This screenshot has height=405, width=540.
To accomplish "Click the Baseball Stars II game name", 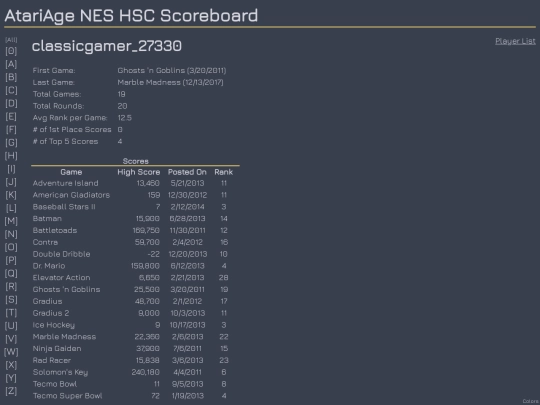I will (x=64, y=207).
